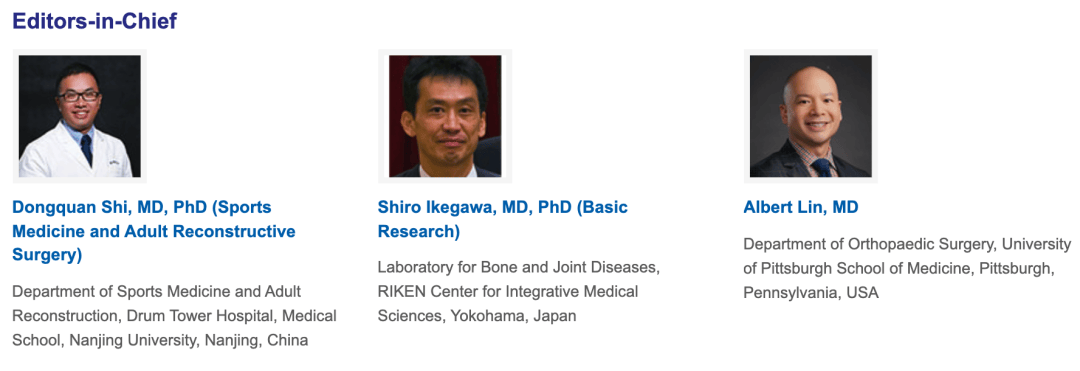Viewport: 1080px width, 371px height.
Task: Click "Department of Sports Medicine and Adult" line
Action: point(156,292)
